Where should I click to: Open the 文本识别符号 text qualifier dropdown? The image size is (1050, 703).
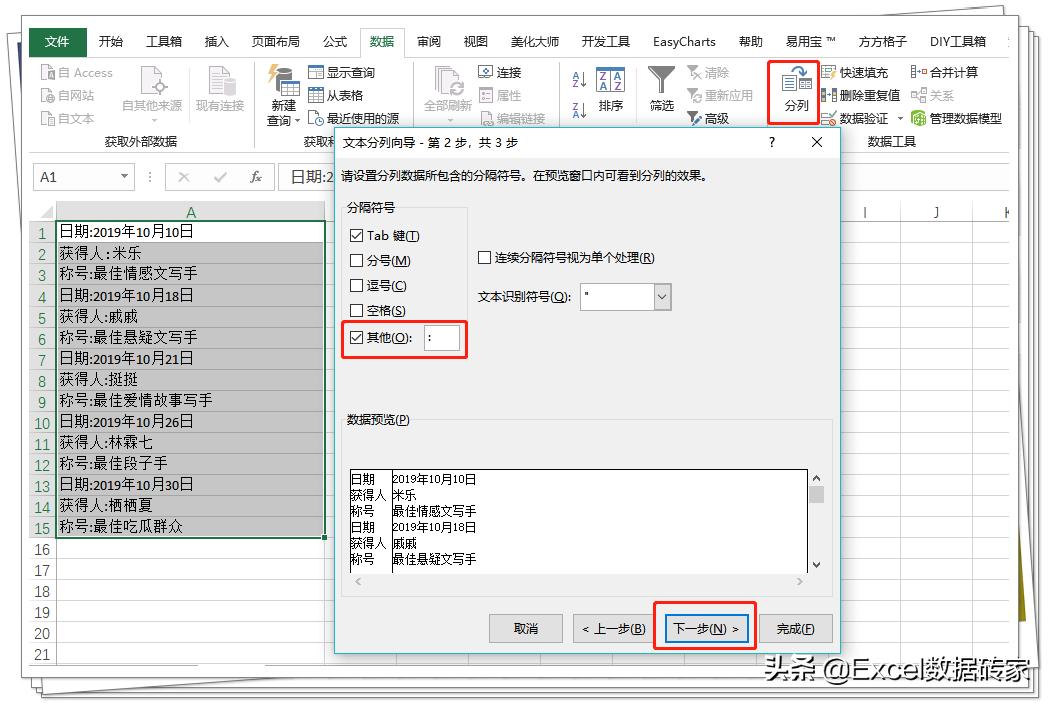(662, 296)
